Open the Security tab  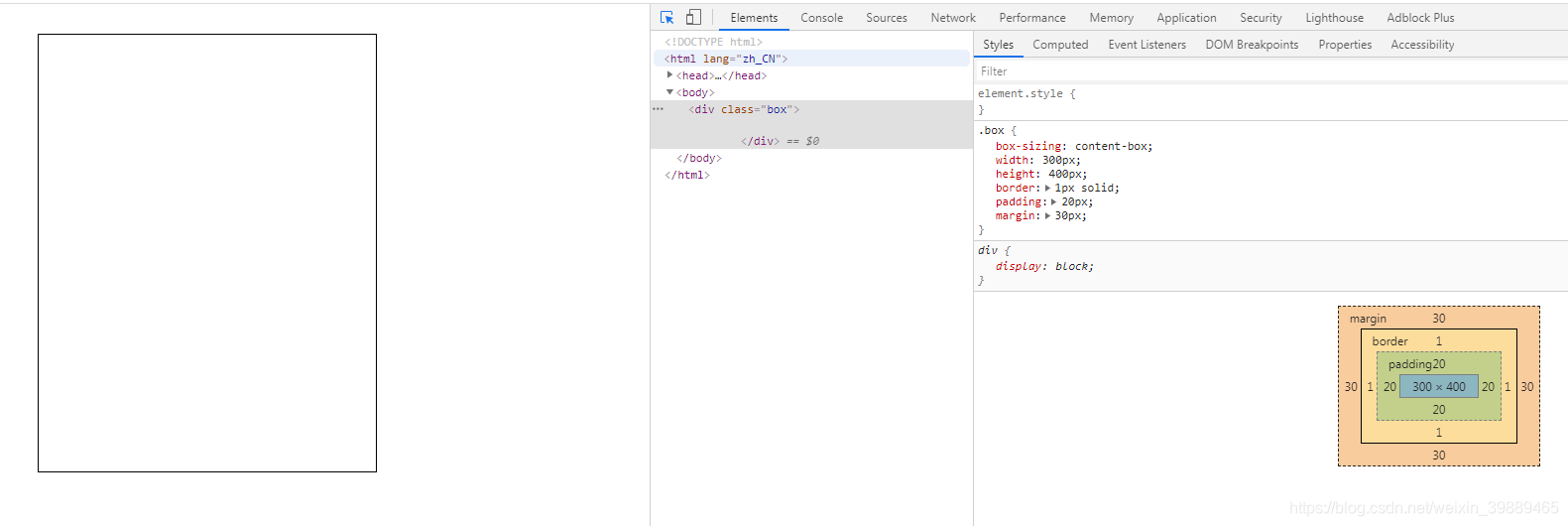coord(1261,18)
